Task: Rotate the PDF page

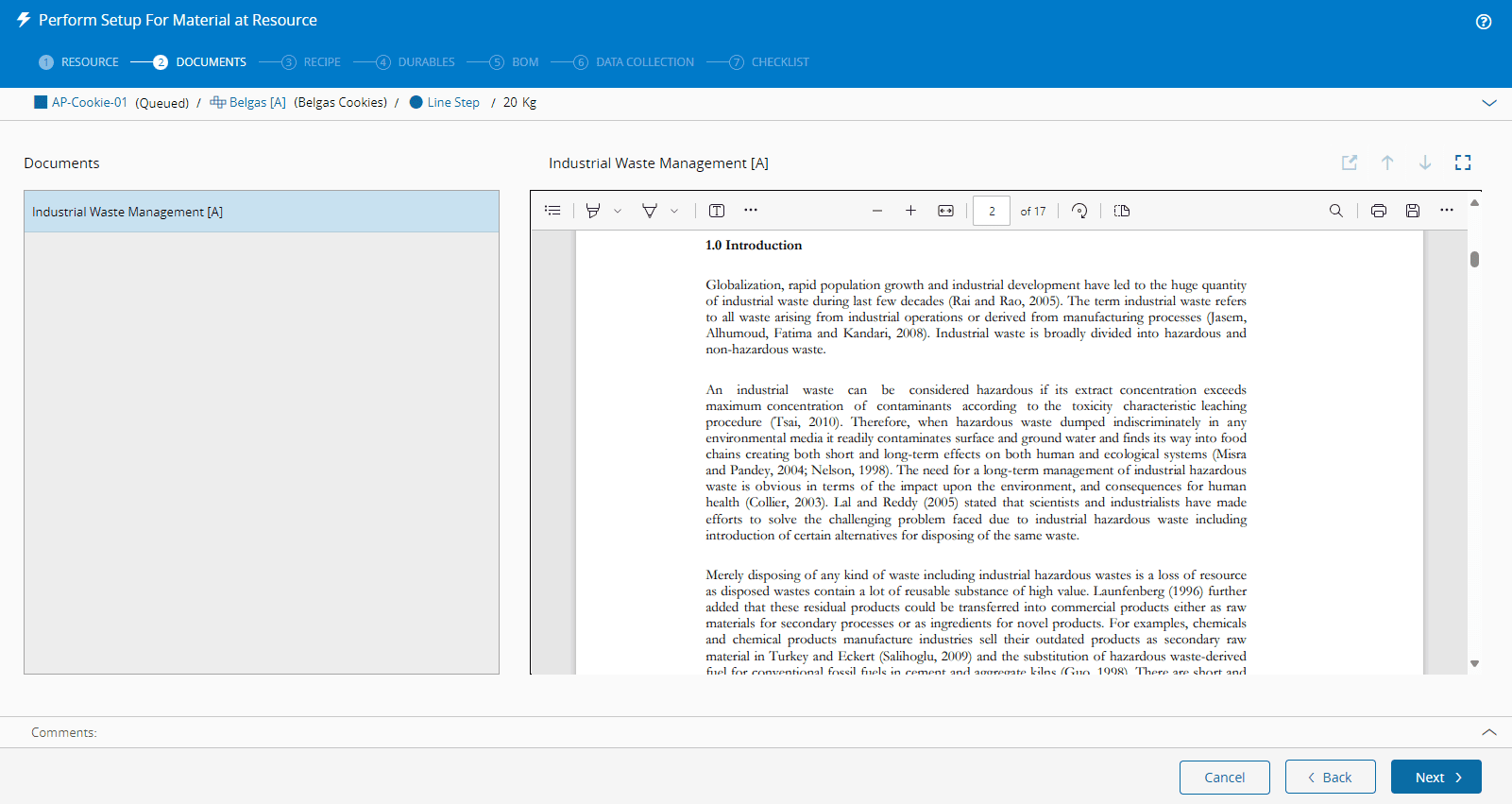Action: [x=1079, y=211]
